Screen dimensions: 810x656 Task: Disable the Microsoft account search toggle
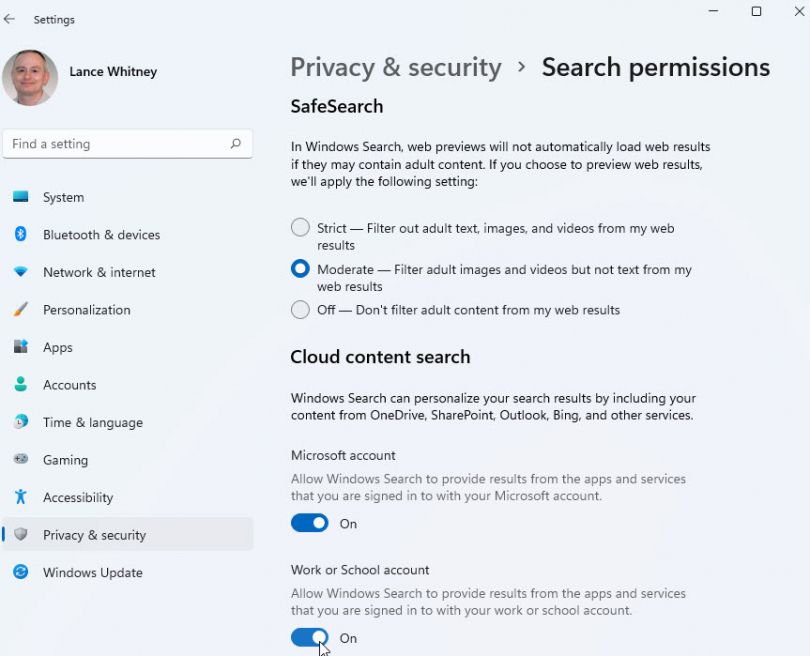click(x=310, y=523)
